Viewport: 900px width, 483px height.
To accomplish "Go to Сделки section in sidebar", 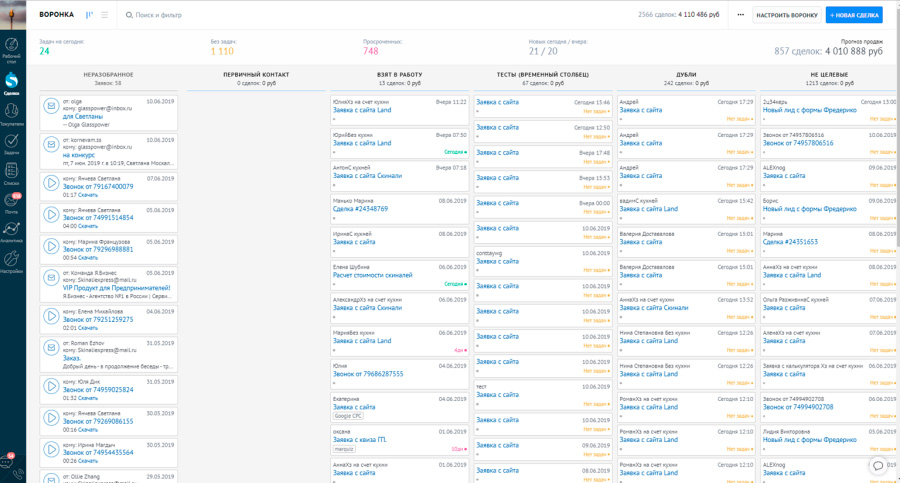I will coord(11,83).
